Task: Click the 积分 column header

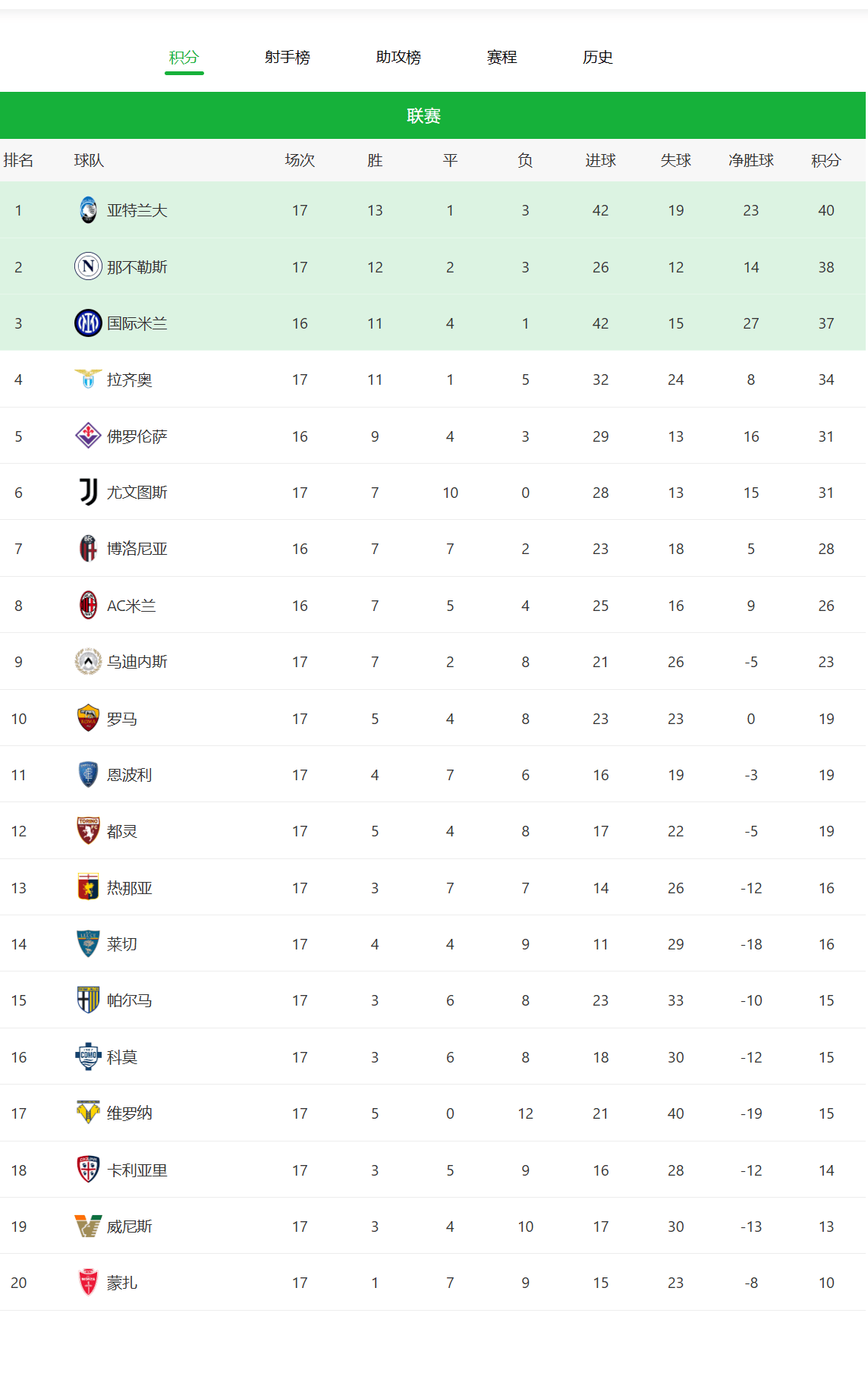Action: pos(826,160)
